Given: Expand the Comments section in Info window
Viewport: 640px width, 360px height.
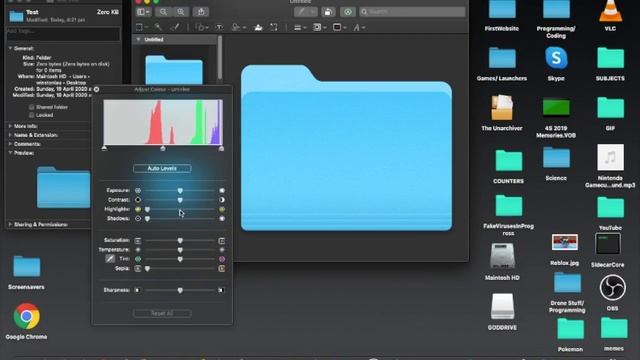Looking at the screenshot, I should pos(10,144).
